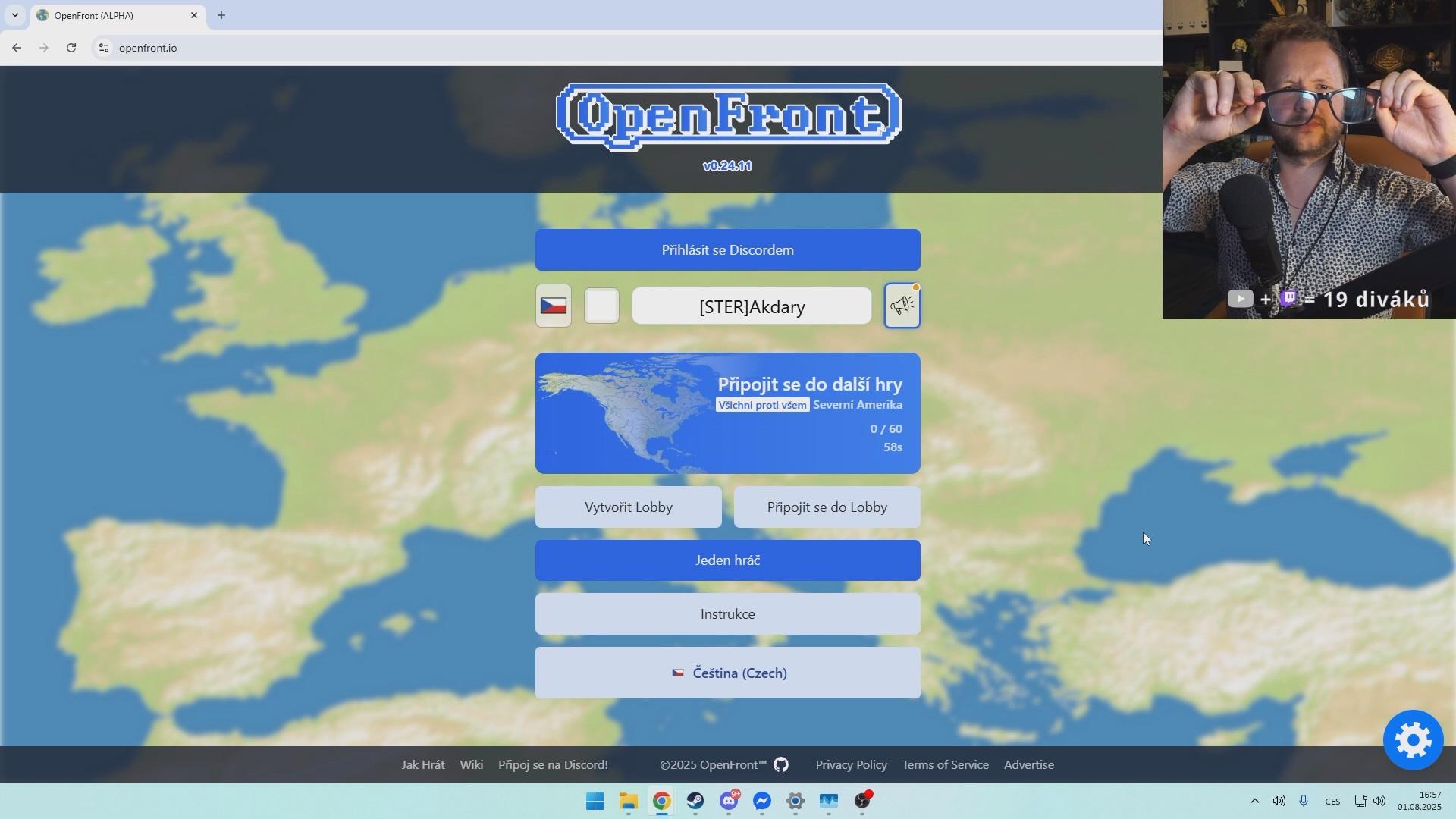The image size is (1456, 819).
Task: Open the Privacy Policy link
Action: (851, 764)
